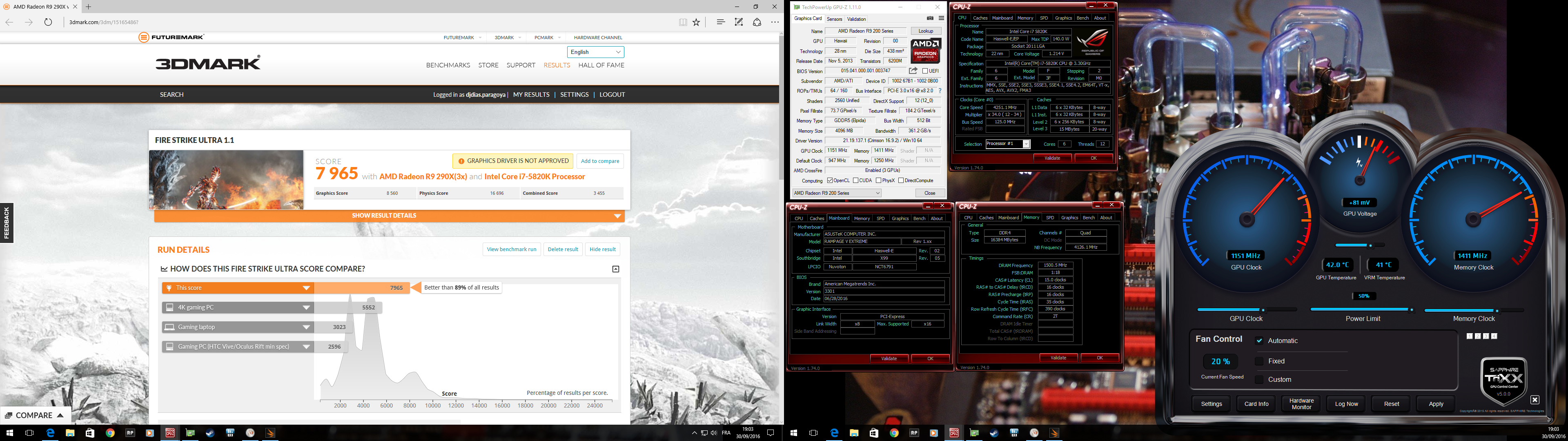The height and width of the screenshot is (441, 1568).
Task: Toggle the CUDA checkbox in GPU-Z
Action: tap(856, 180)
